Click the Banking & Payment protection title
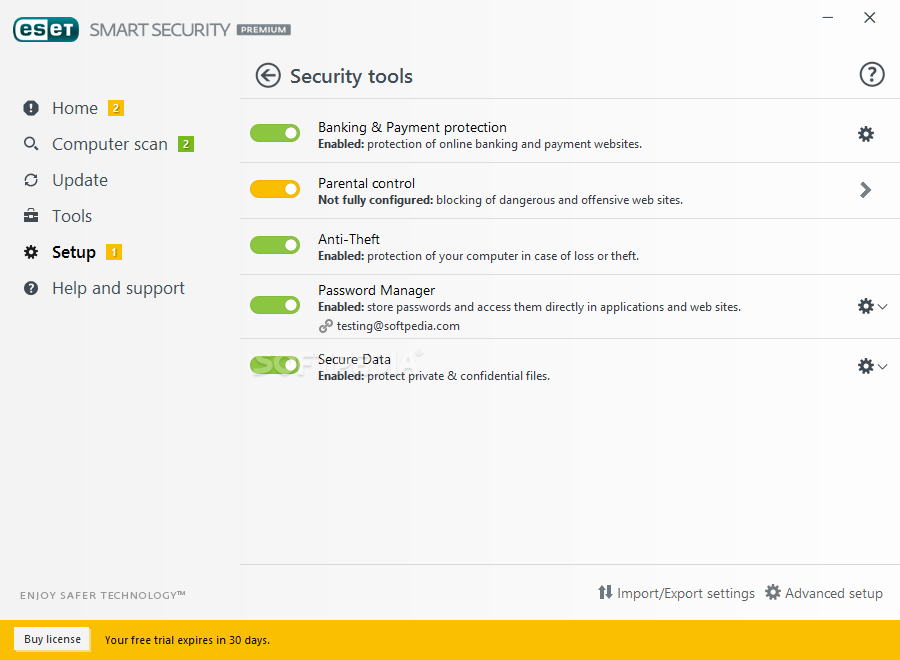900x660 pixels. point(412,127)
